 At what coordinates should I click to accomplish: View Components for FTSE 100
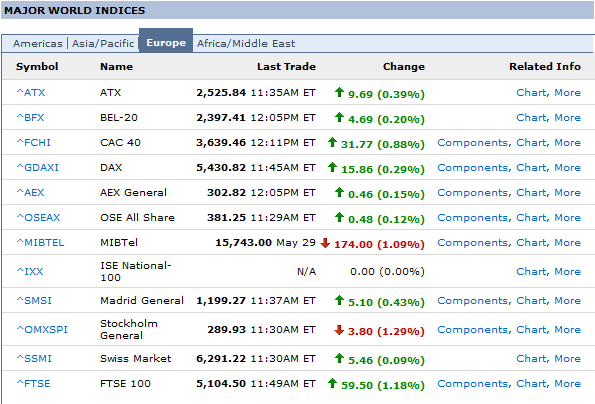pos(472,384)
